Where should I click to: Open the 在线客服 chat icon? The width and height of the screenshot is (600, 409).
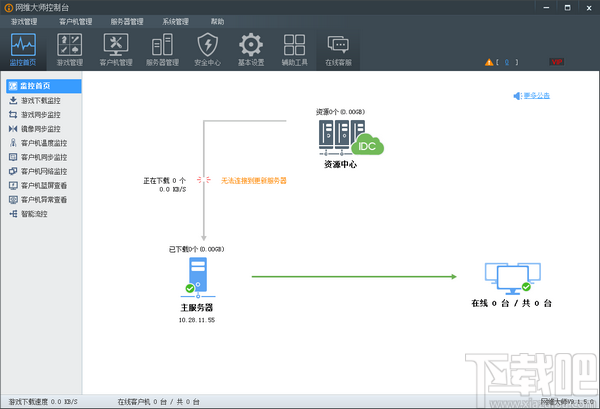tap(338, 50)
